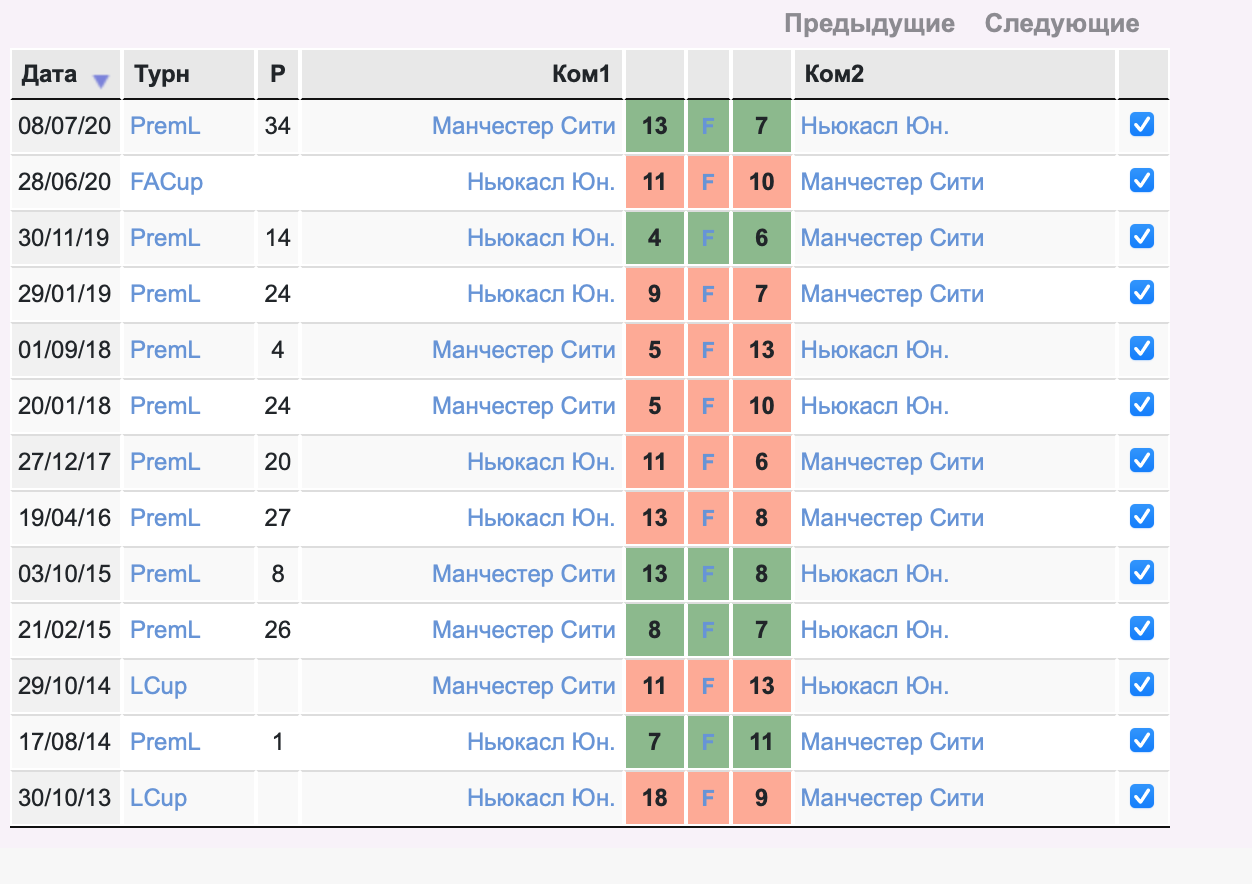Open the F marker for the 28/06/20 FACup match
Viewport: 1252px width, 884px height.
point(708,182)
